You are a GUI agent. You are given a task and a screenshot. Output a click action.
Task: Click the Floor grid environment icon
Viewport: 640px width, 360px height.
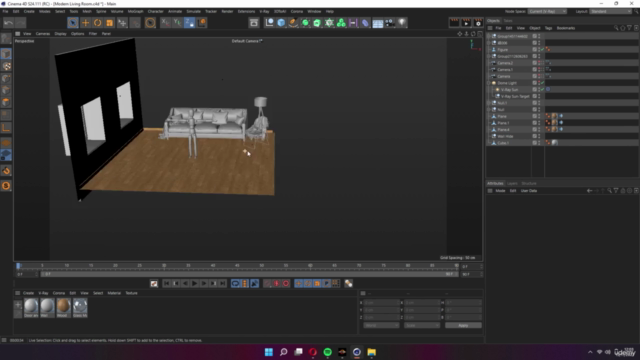378,23
